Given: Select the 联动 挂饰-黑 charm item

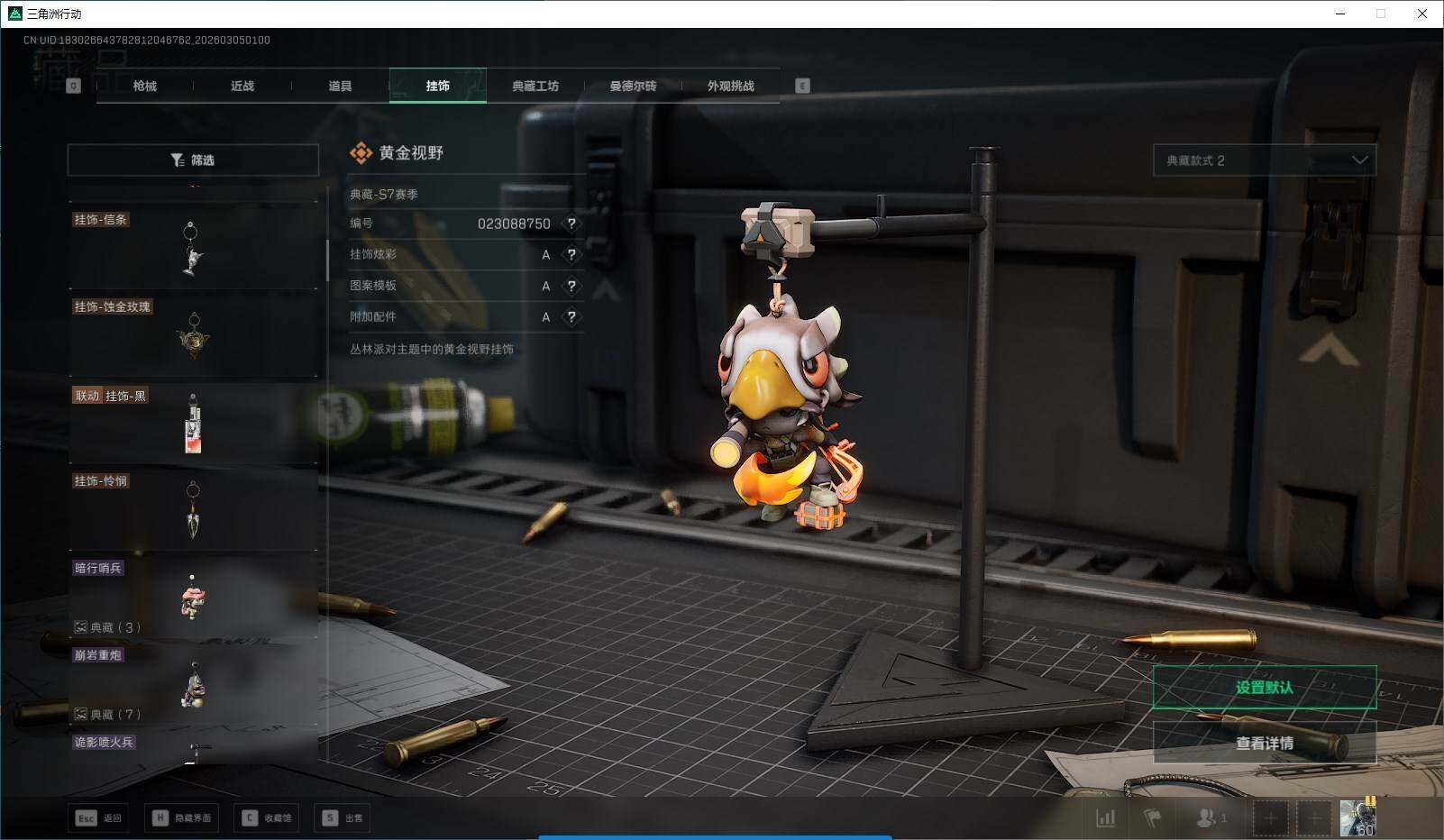Looking at the screenshot, I should coord(193,423).
